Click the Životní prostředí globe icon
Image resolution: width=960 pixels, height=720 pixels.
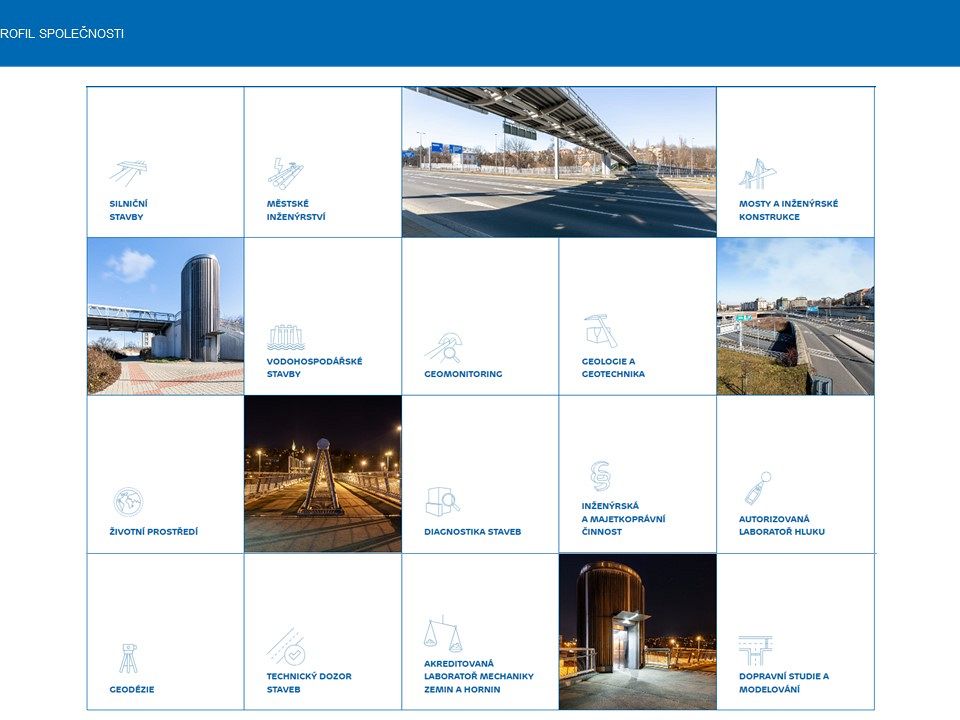tap(128, 502)
